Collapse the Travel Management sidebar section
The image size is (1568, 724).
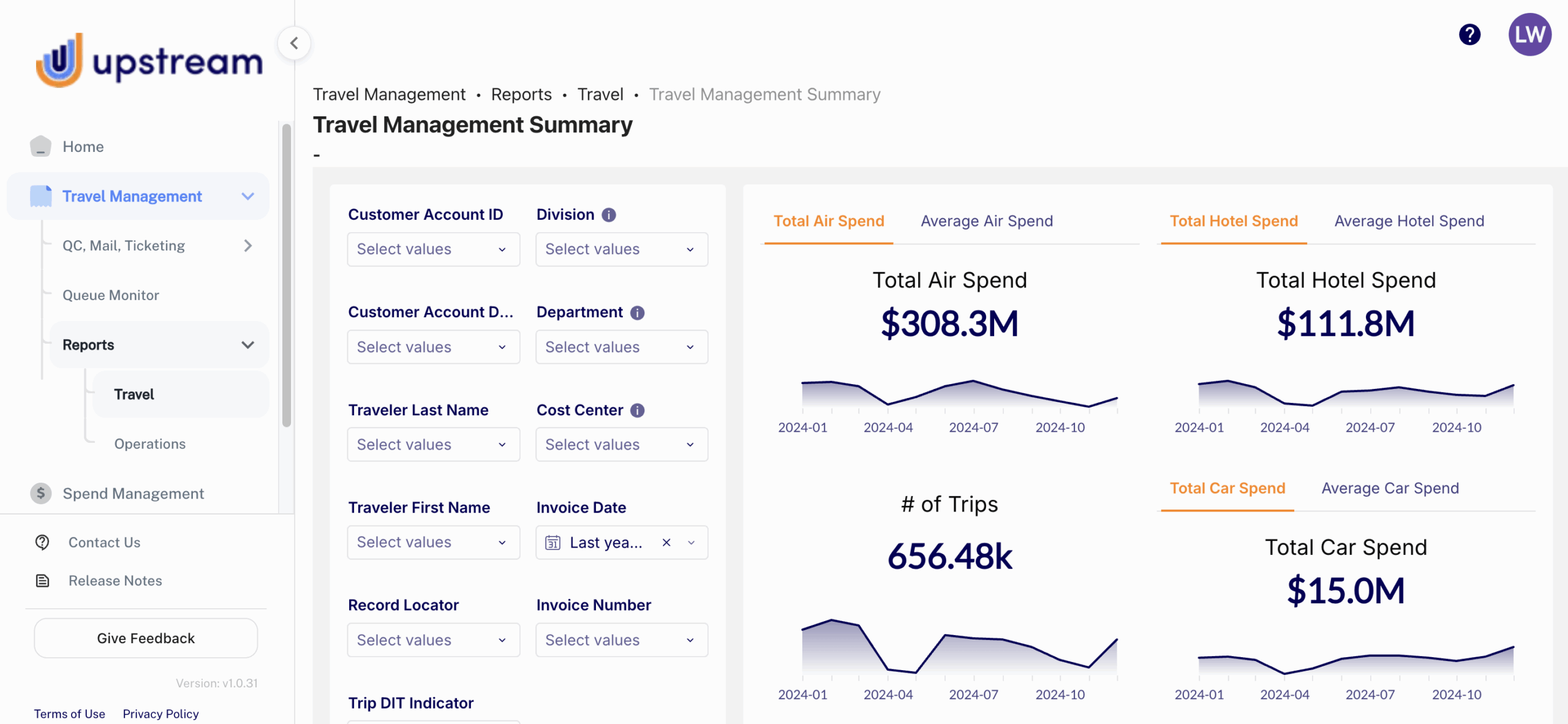point(247,197)
